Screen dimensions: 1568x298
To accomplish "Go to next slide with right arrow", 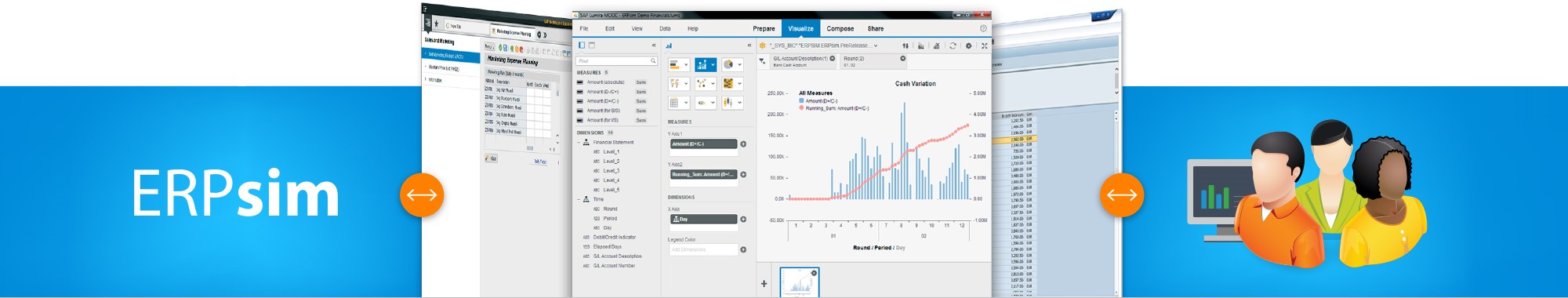I will point(1122,194).
